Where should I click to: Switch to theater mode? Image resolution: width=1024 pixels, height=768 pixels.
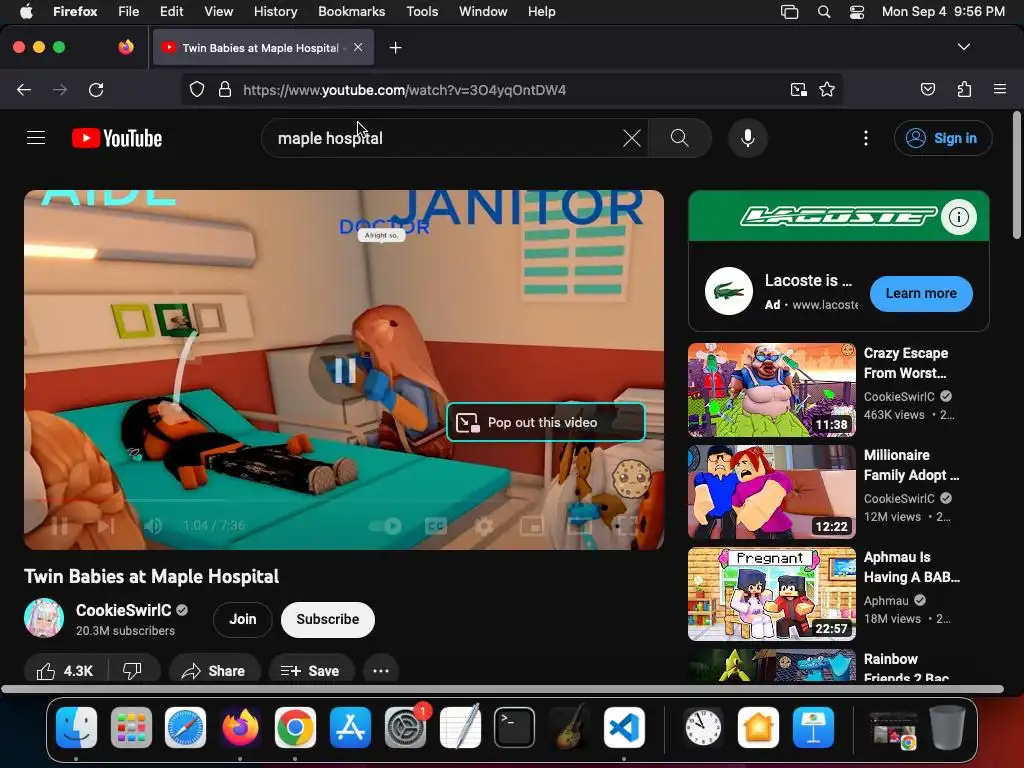click(x=579, y=526)
